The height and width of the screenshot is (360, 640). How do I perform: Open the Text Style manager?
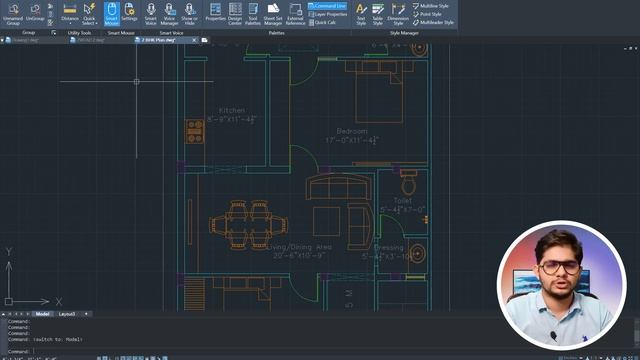coord(361,14)
